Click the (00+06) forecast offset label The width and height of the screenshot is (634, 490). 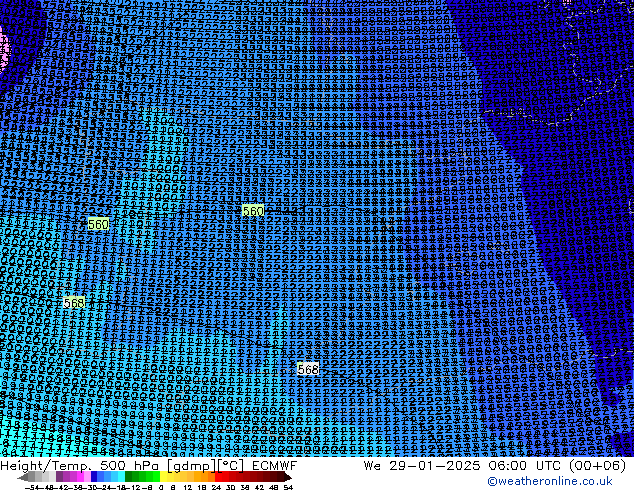tap(598, 466)
